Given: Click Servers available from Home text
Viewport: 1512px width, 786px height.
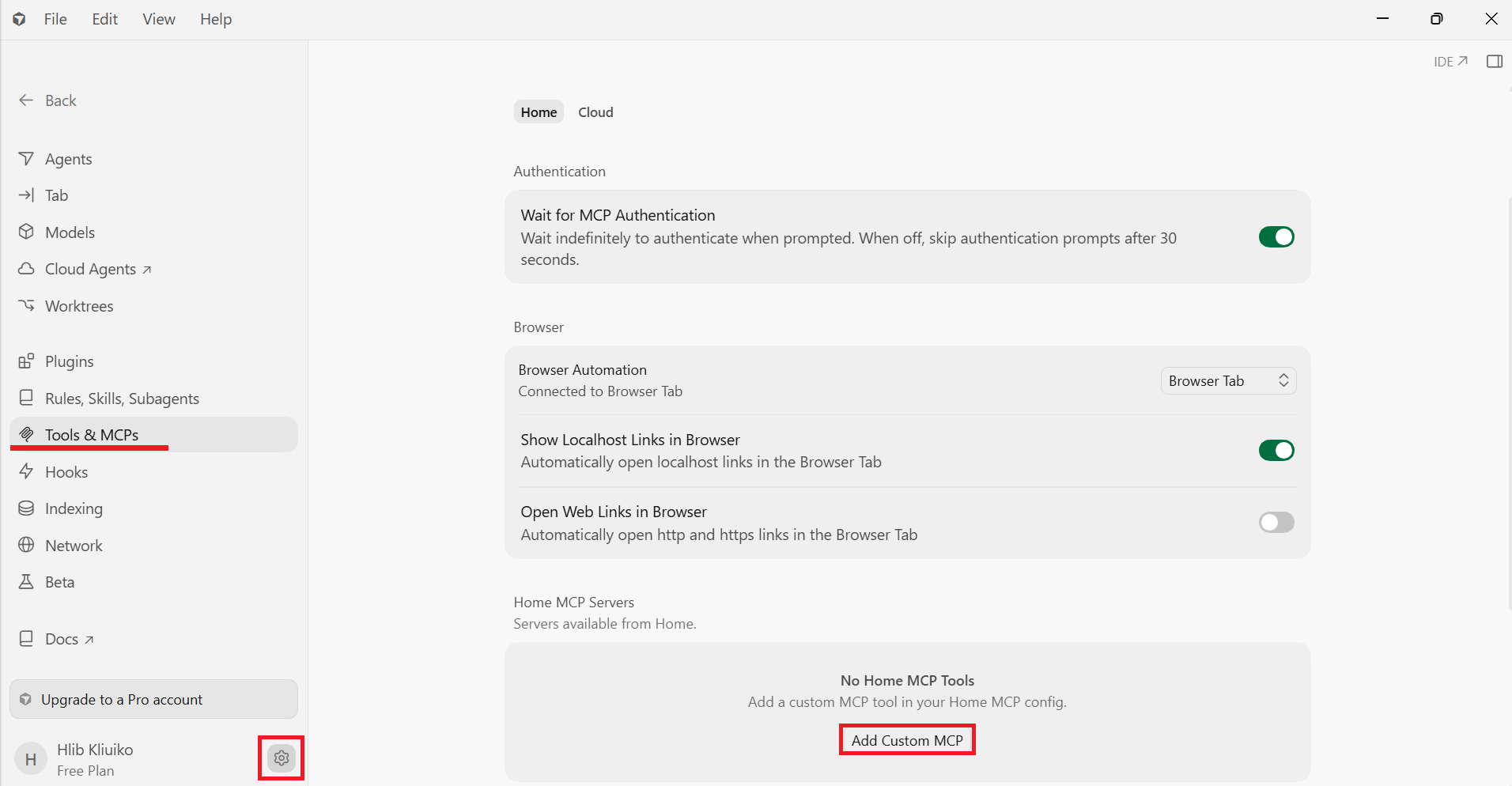Looking at the screenshot, I should coord(605,624).
